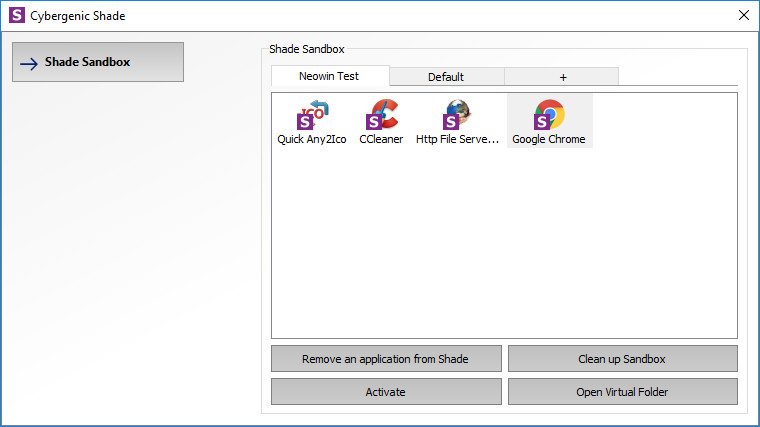Click the Http File Server icon
The width and height of the screenshot is (760, 427).
click(x=457, y=114)
